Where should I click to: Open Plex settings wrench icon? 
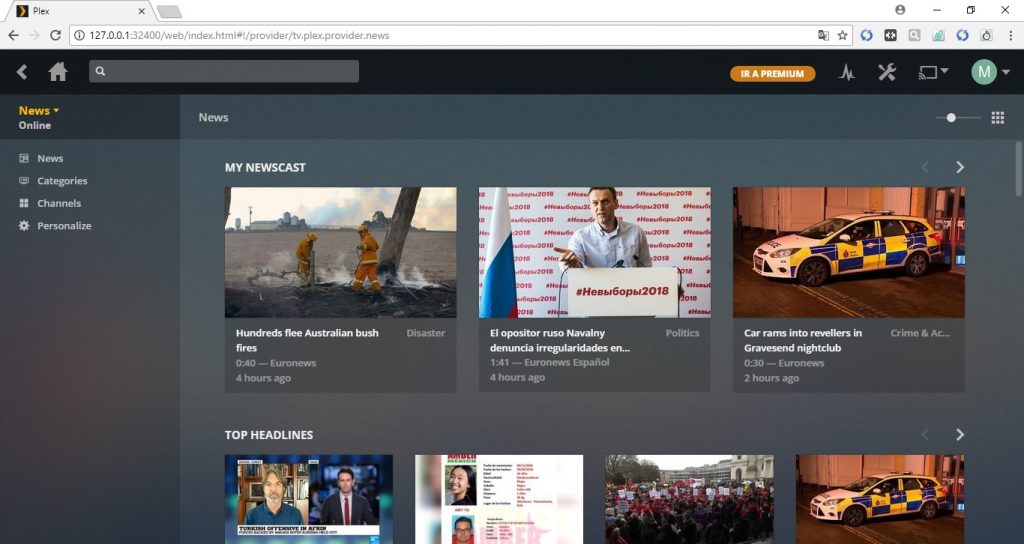pyautogui.click(x=887, y=72)
